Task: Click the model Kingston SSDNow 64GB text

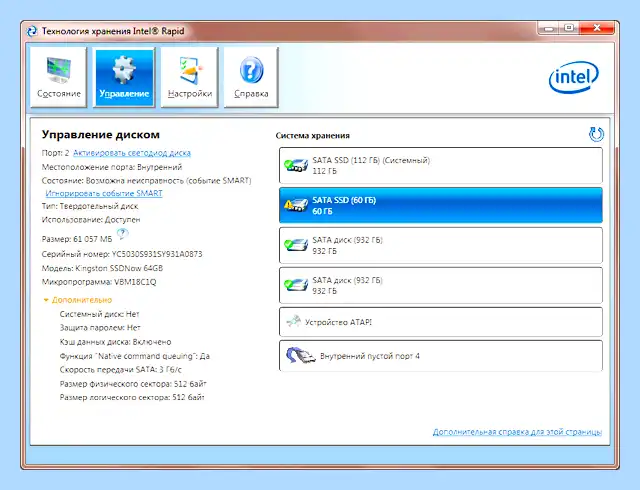Action: click(x=119, y=268)
